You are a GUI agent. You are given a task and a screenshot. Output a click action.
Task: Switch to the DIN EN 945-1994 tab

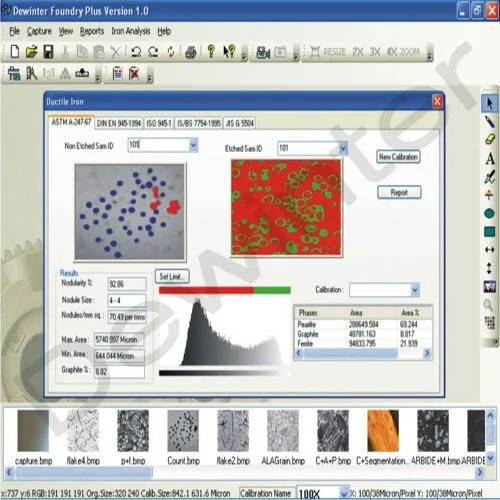tap(119, 124)
